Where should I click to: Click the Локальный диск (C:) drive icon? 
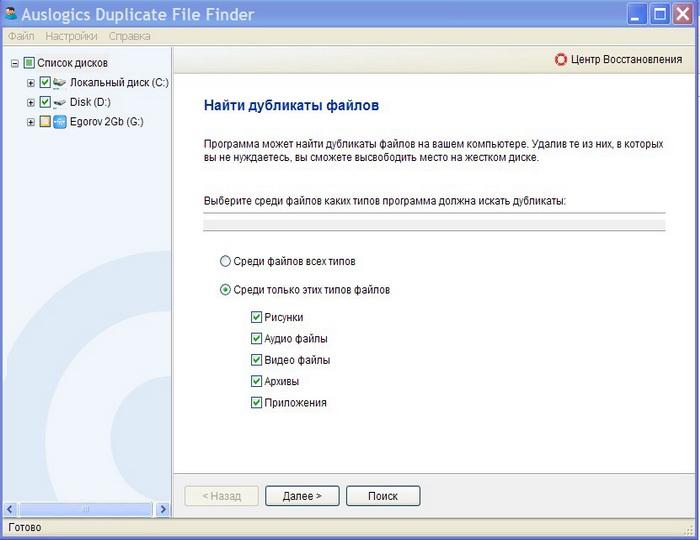59,83
